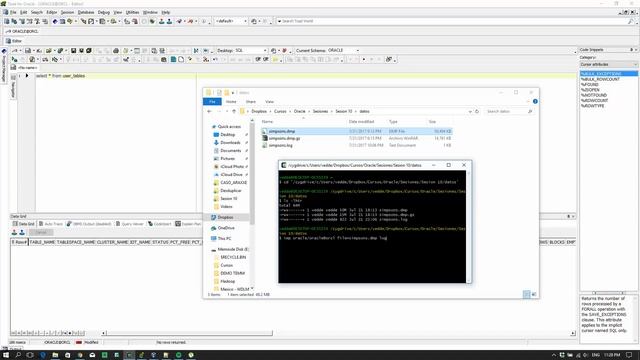Open Home ribbon tab in Explorer
Screen dimensions: 640x360
pos(231,102)
